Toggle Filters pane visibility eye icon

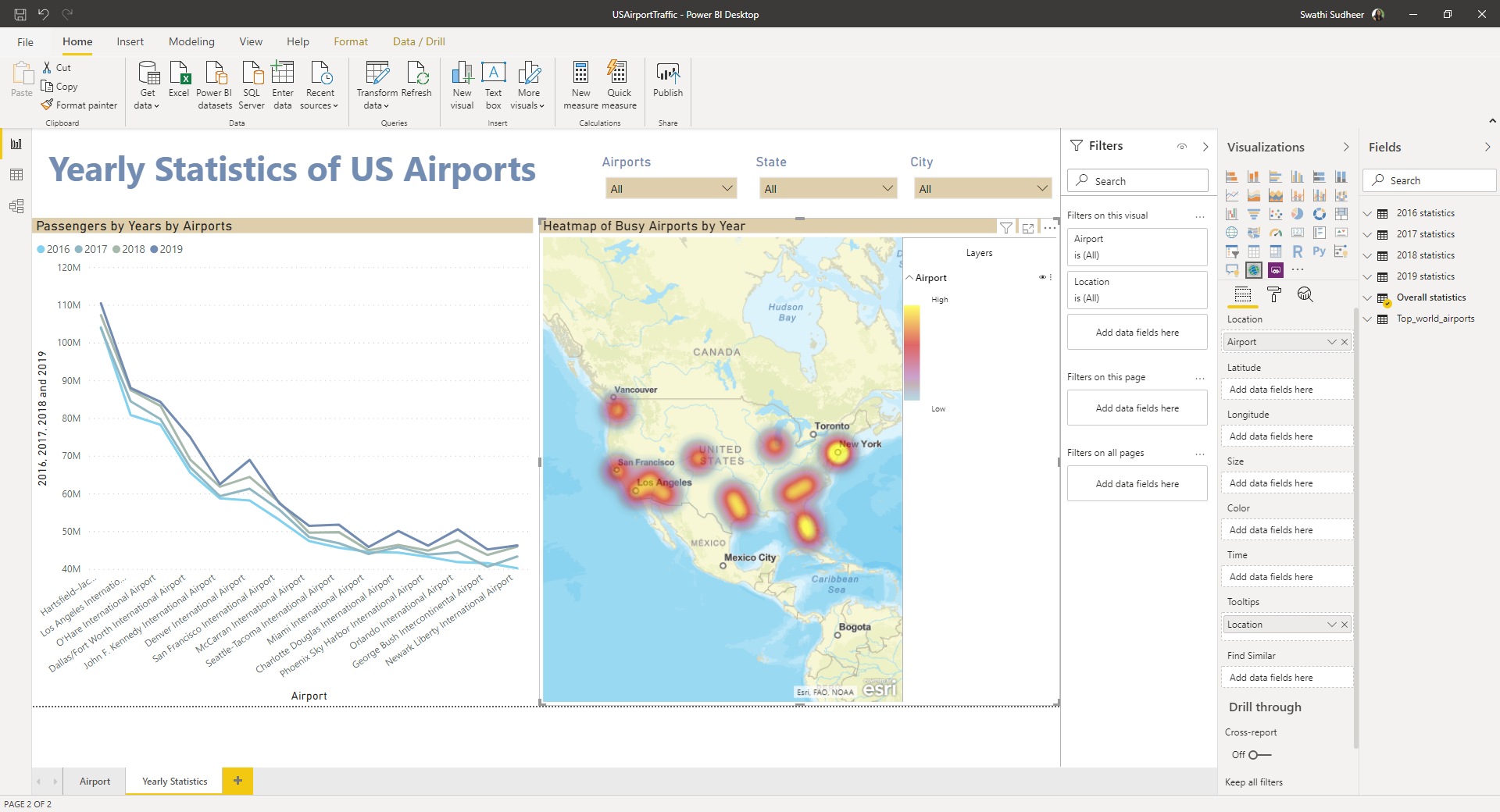1182,146
